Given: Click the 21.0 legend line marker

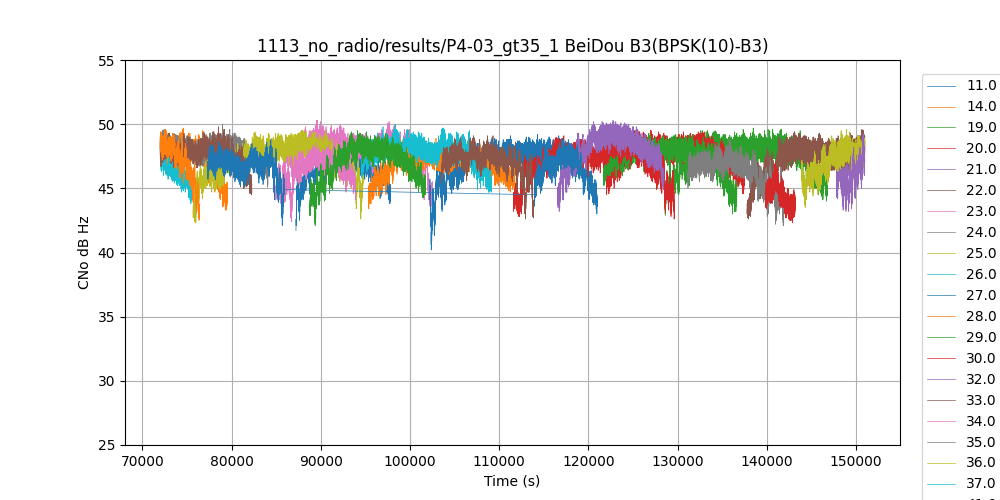Looking at the screenshot, I should (x=942, y=170).
